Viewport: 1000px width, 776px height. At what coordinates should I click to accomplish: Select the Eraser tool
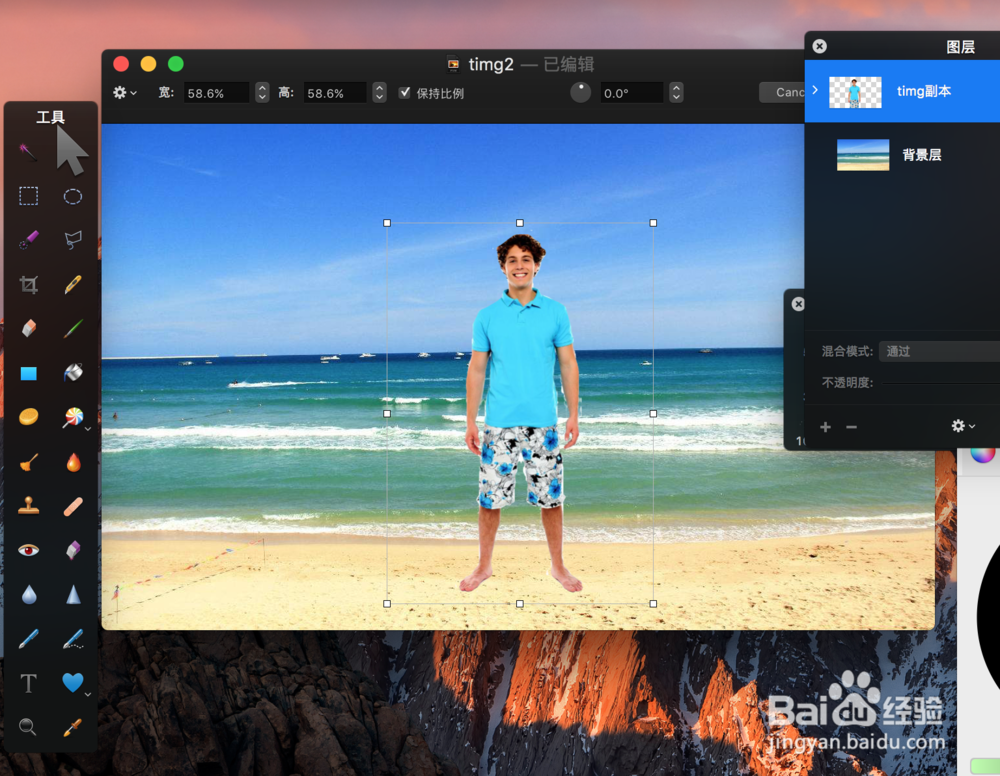point(28,328)
